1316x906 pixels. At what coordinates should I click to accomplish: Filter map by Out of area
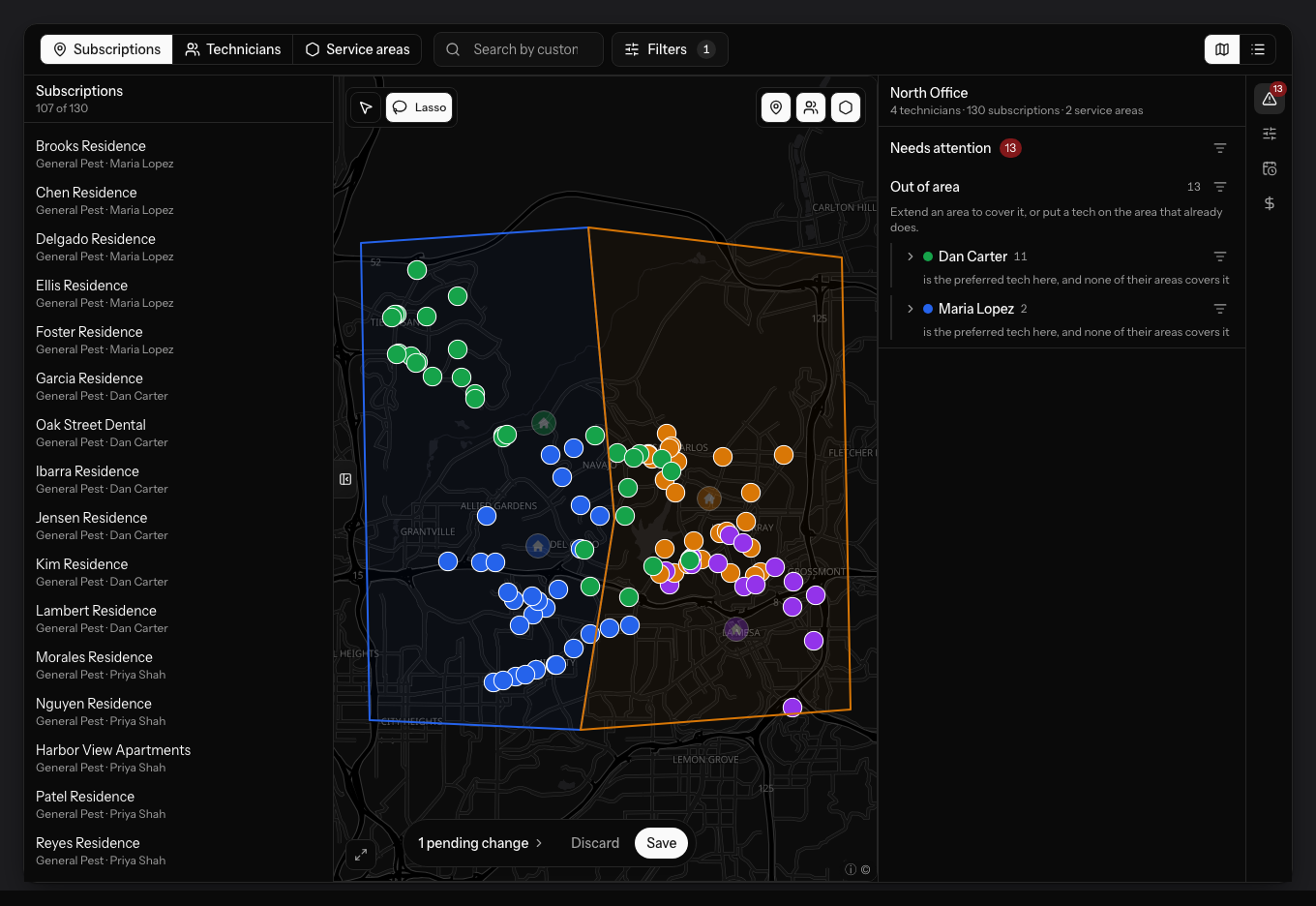pos(1220,187)
